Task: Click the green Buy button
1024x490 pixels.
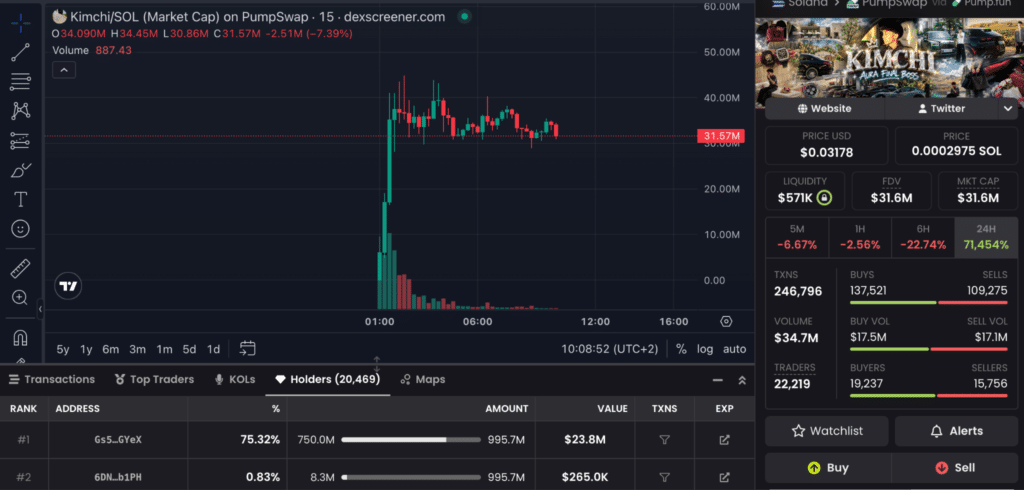Action: (x=827, y=468)
